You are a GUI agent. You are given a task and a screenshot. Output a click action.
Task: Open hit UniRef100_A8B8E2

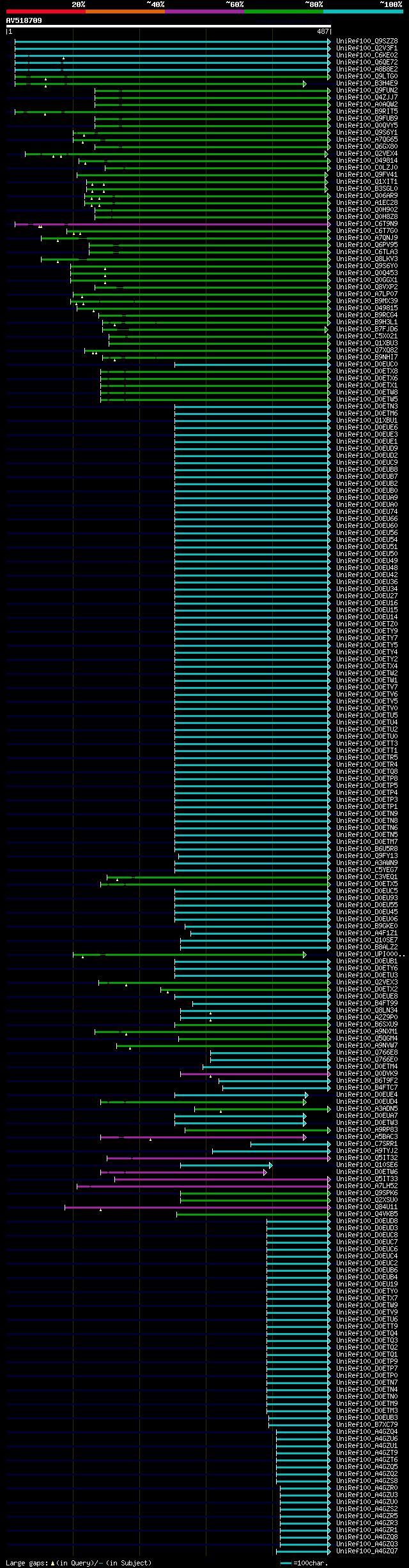point(367,70)
